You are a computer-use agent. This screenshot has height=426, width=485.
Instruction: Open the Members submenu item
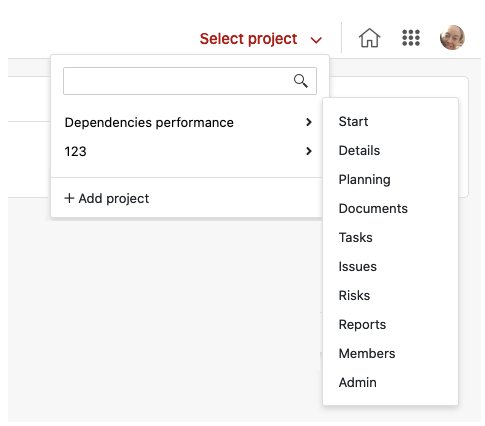pyautogui.click(x=367, y=354)
